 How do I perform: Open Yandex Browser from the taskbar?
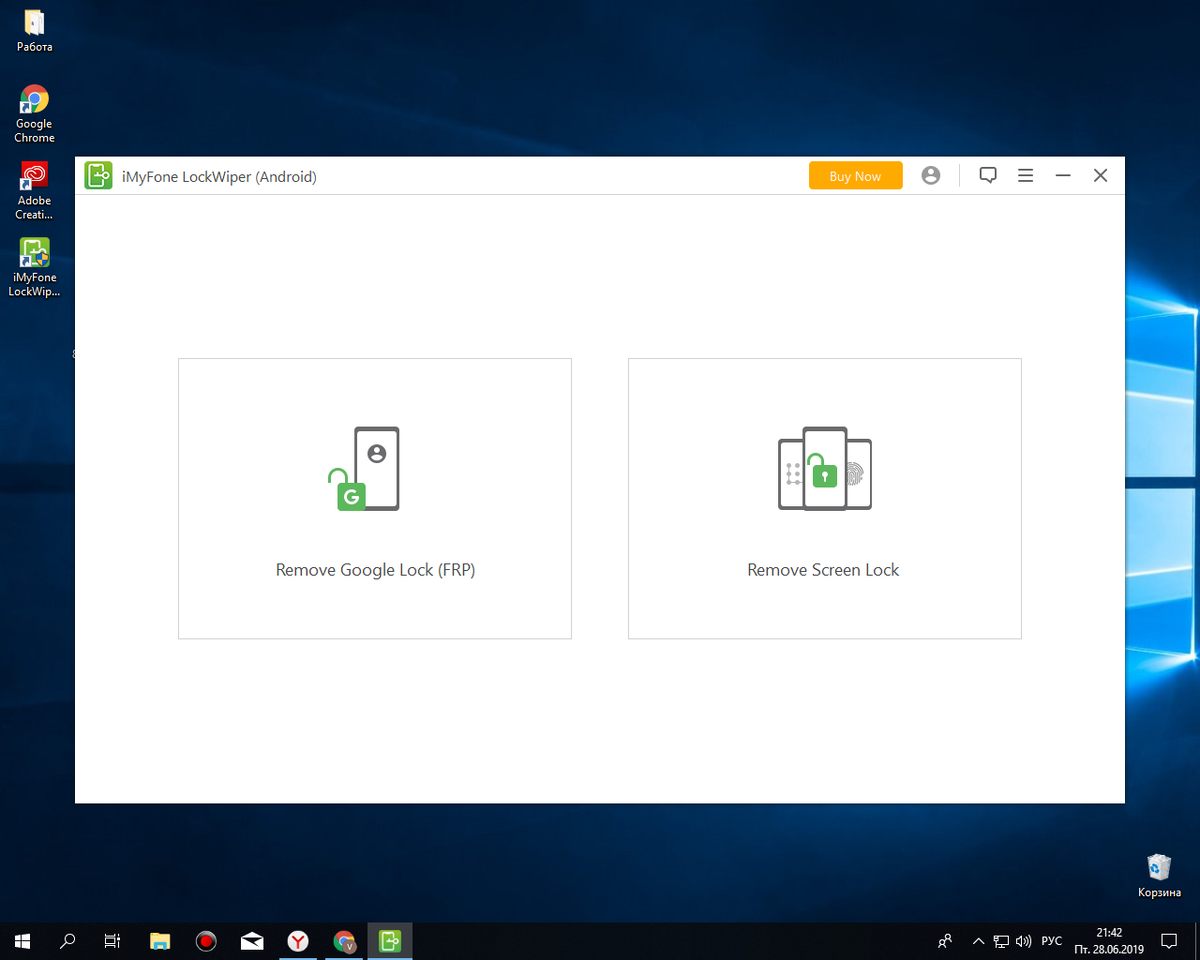click(298, 941)
